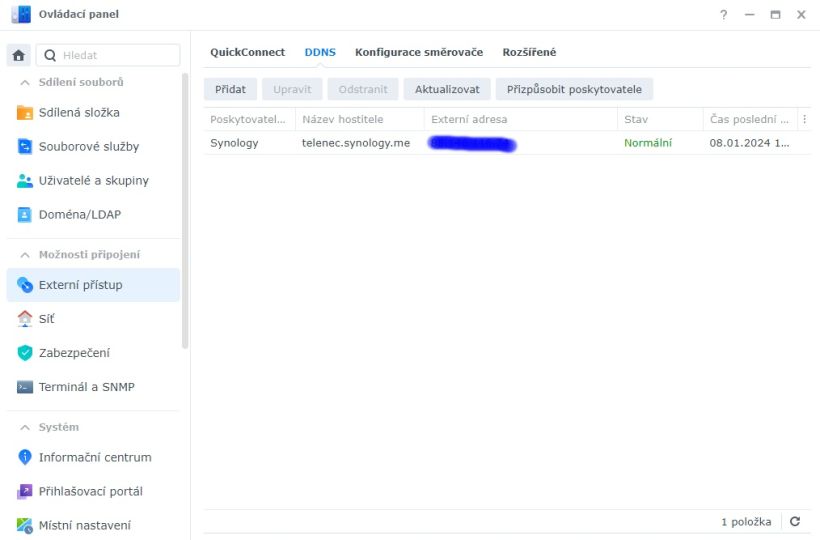Click the Přidat button
Viewport: 820px width, 540px height.
click(x=230, y=89)
